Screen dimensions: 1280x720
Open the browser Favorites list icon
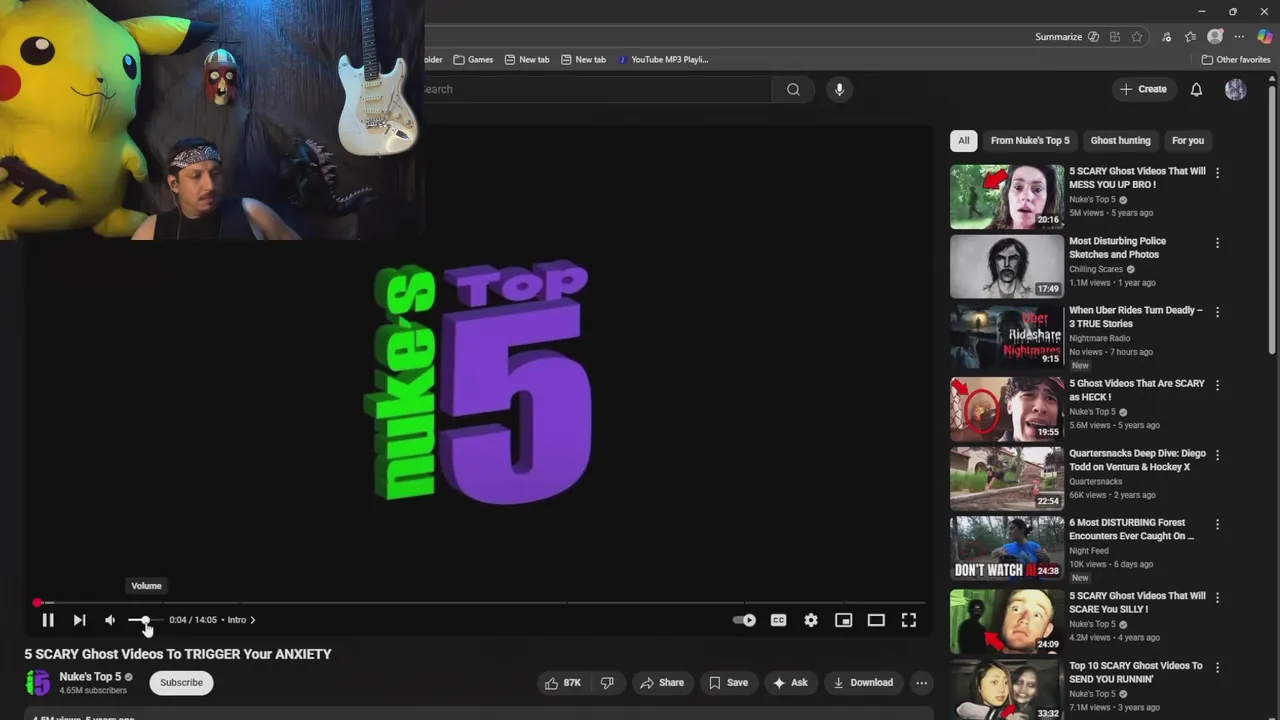[x=1190, y=37]
